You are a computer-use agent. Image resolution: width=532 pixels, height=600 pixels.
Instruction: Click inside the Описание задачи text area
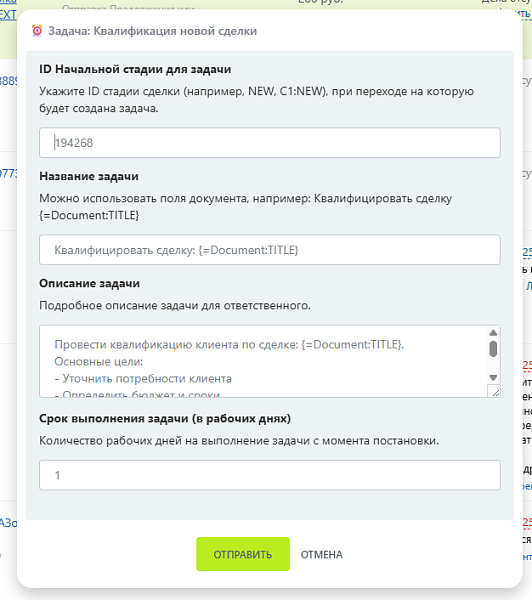263,361
